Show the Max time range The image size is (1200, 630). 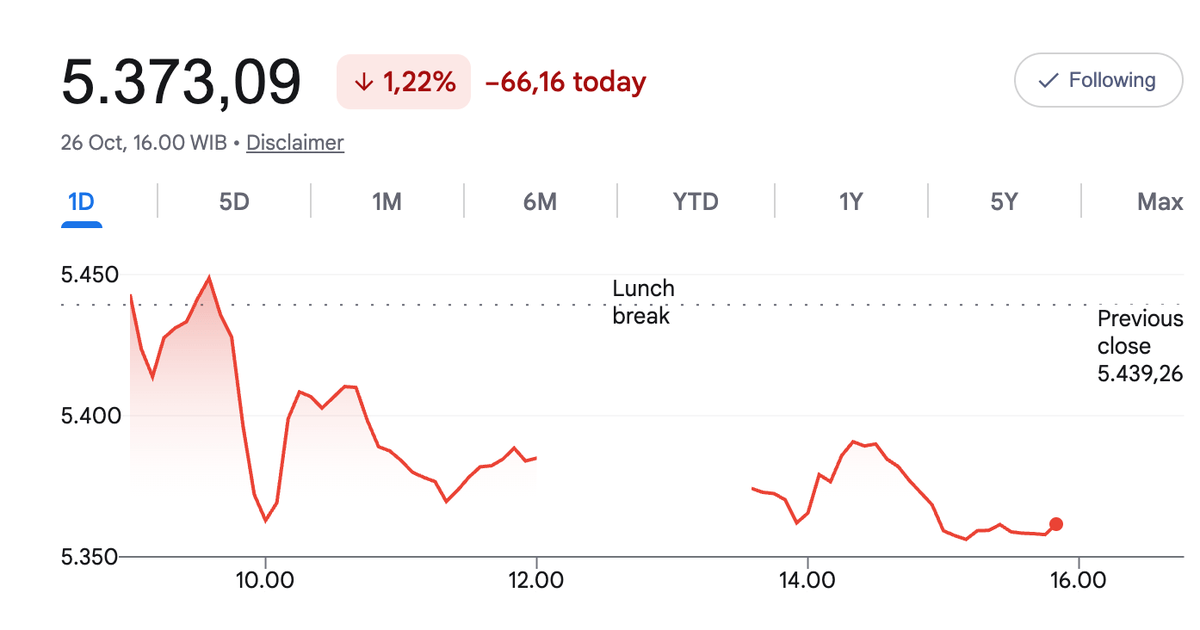tap(1160, 202)
